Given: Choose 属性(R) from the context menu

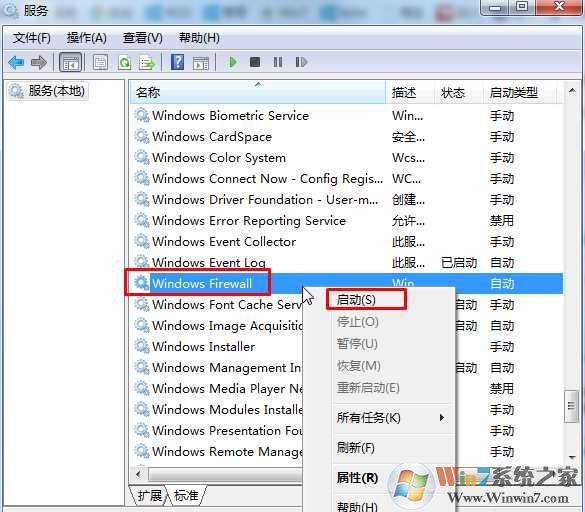Looking at the screenshot, I should [x=357, y=477].
